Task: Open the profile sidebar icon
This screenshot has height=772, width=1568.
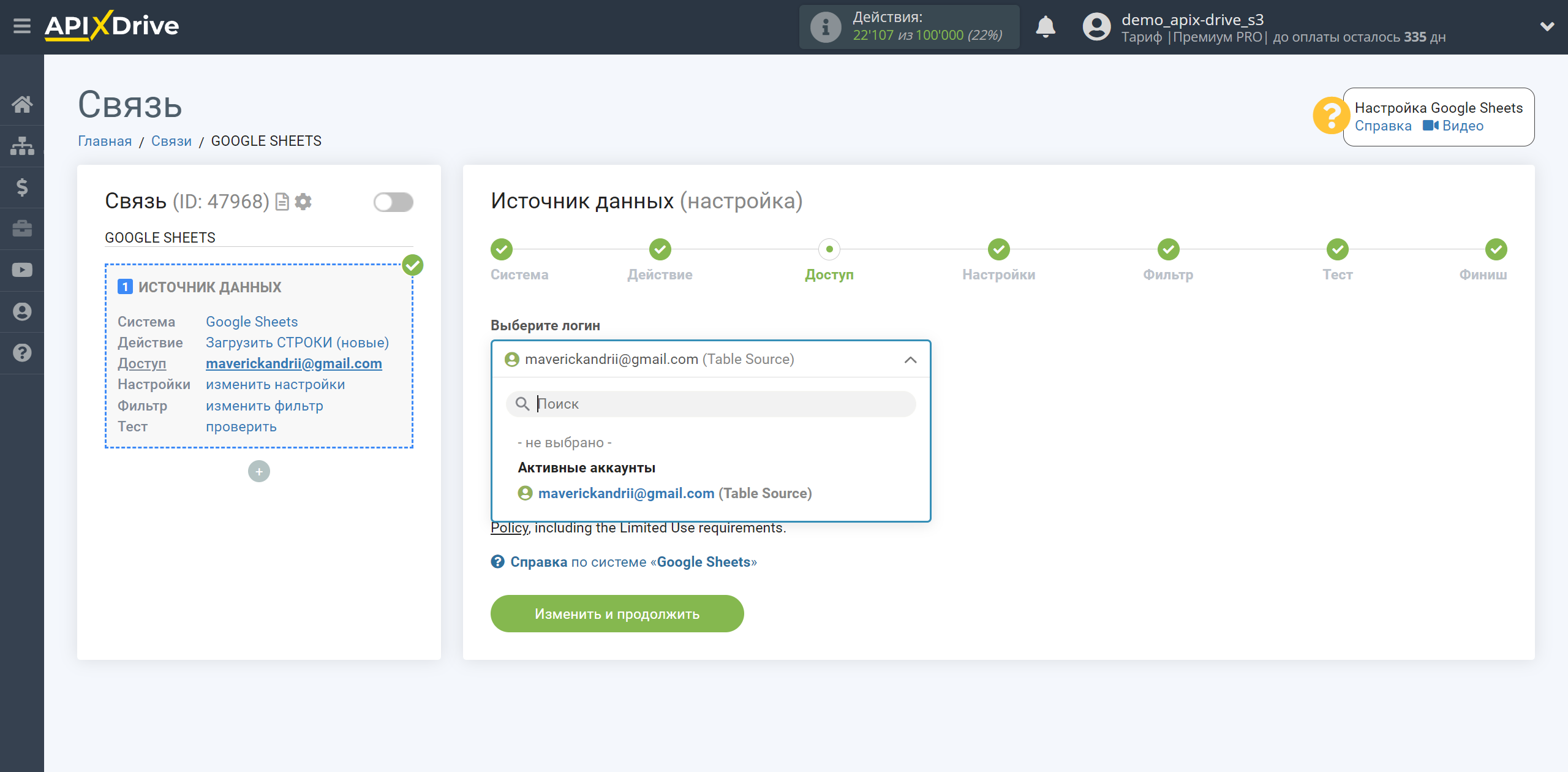Action: coord(22,311)
